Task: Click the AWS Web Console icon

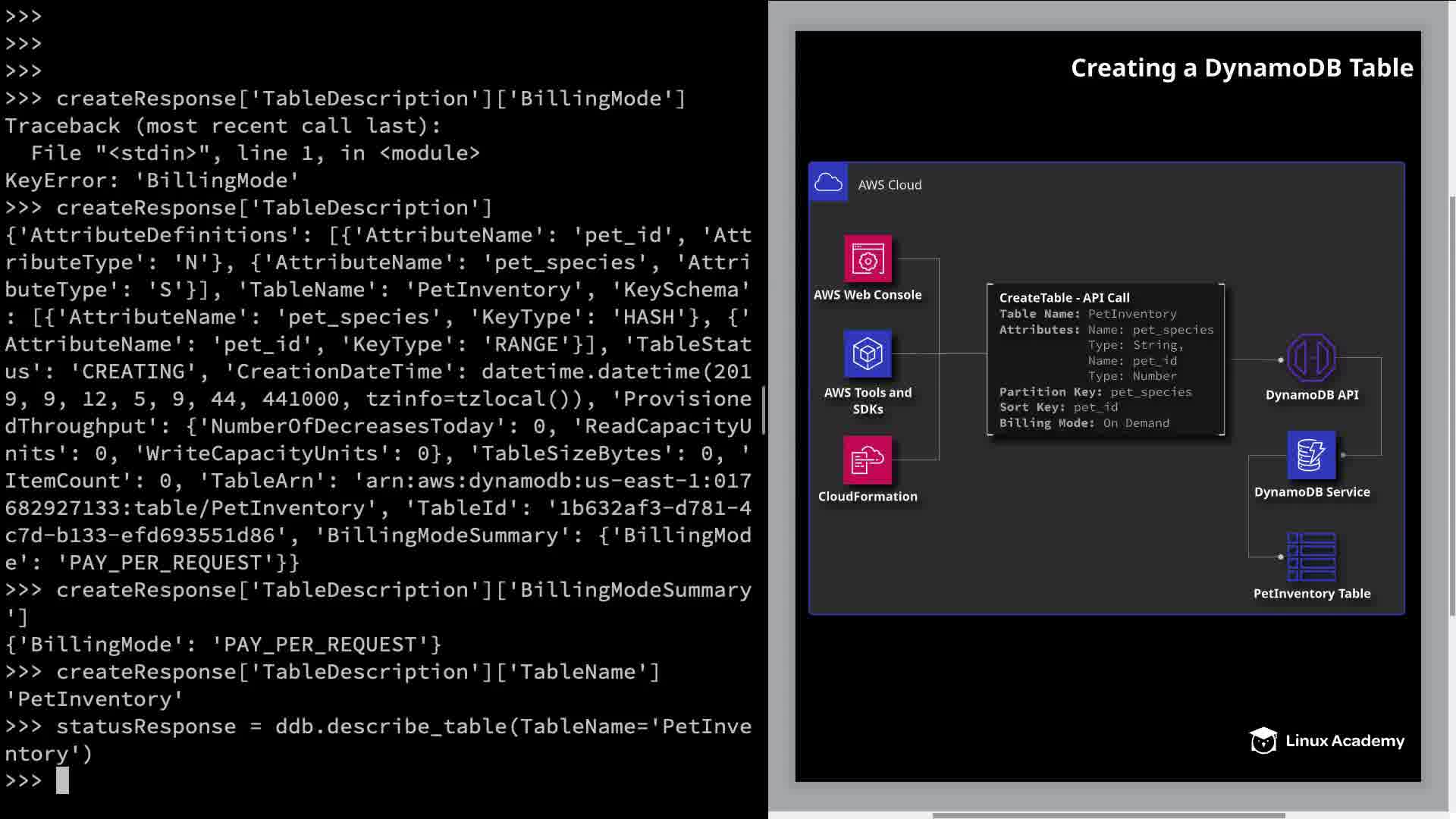Action: pos(868,259)
